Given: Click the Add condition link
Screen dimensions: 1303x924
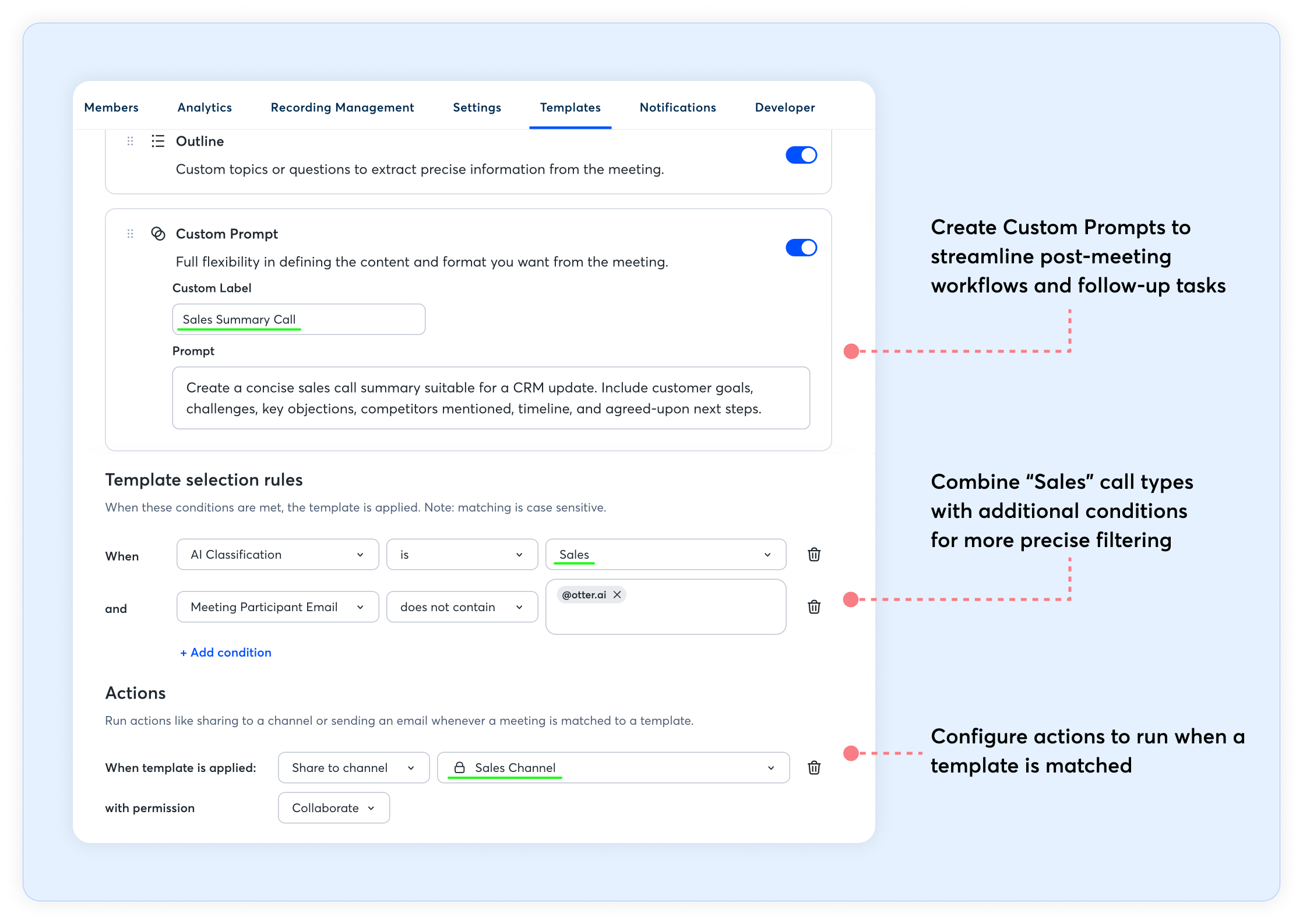Looking at the screenshot, I should tap(226, 653).
